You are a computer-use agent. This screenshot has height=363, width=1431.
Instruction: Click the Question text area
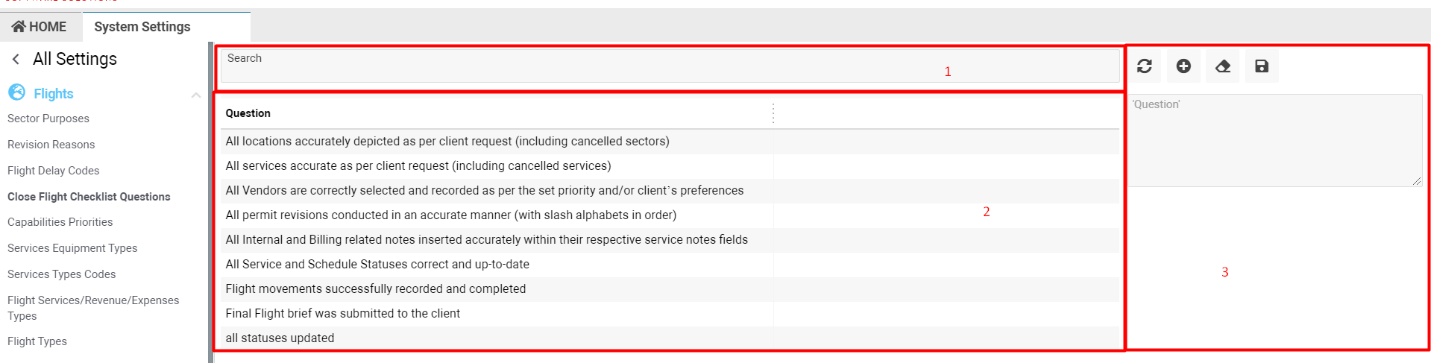(1275, 140)
